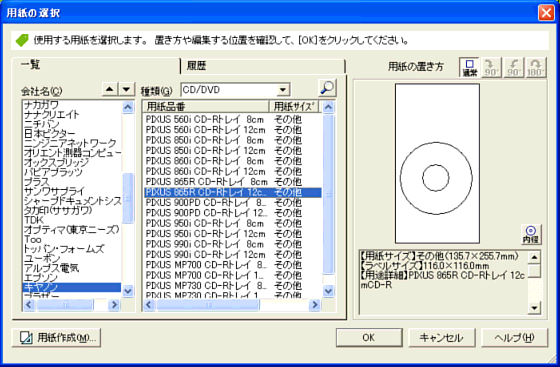Click the キャンセル button
The height and width of the screenshot is (367, 560).
pos(441,338)
